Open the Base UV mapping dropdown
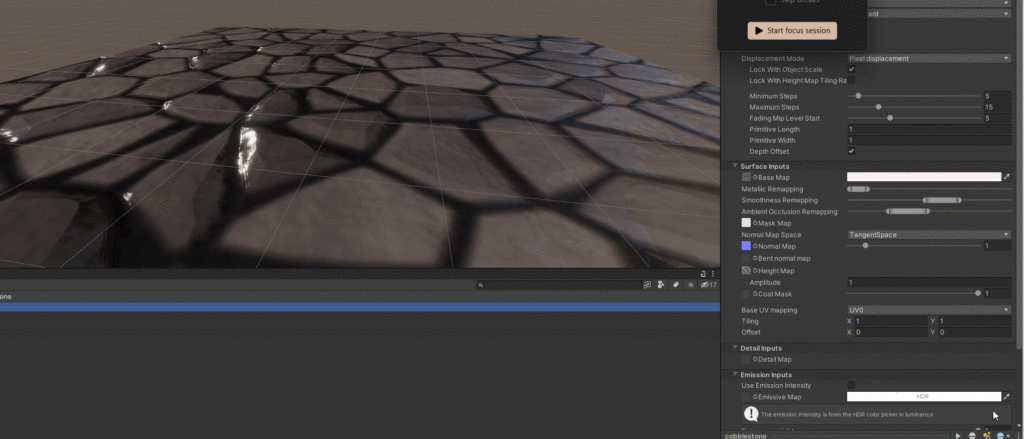Viewport: 1024px width, 439px height. click(928, 310)
